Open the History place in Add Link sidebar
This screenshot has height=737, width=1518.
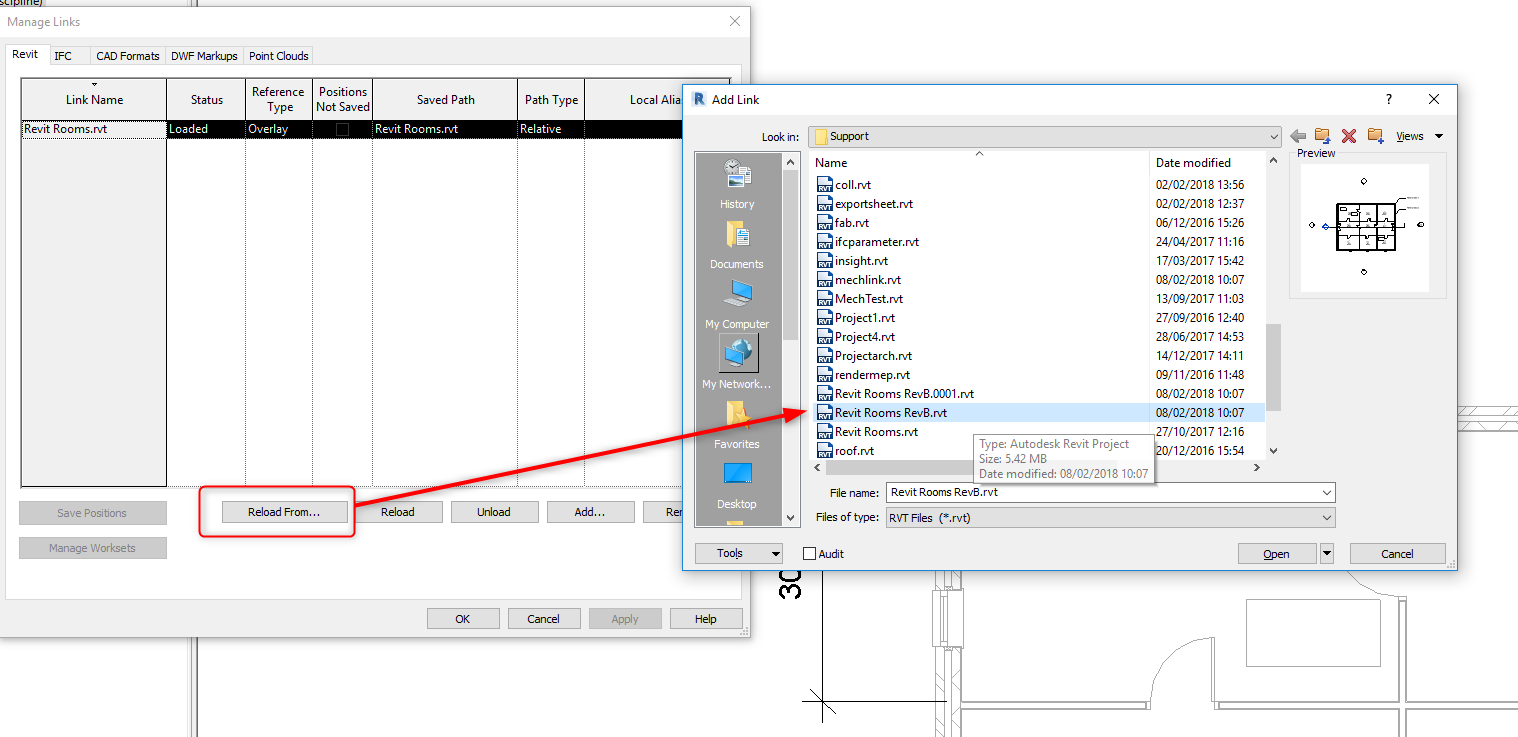click(x=737, y=184)
